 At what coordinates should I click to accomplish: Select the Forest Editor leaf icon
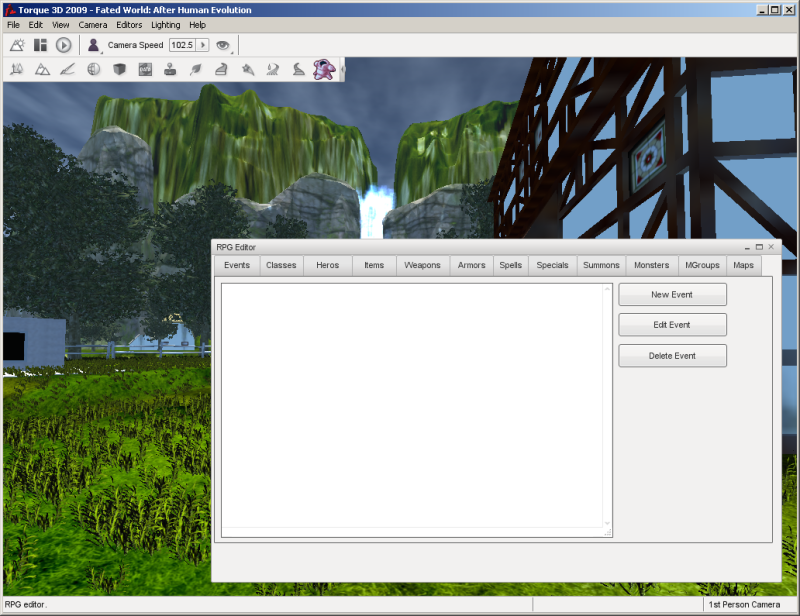tap(196, 70)
